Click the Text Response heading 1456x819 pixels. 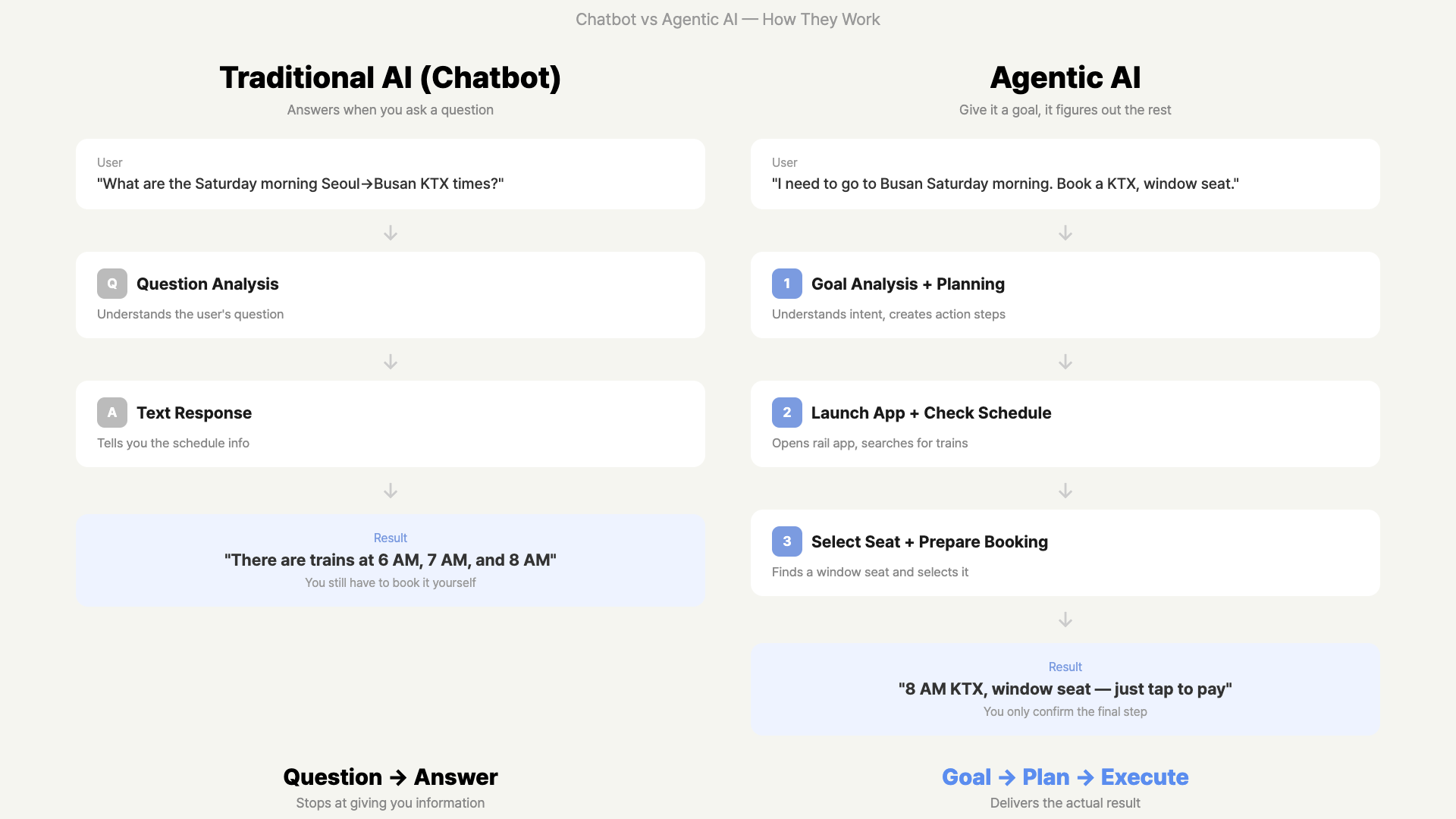coord(194,413)
